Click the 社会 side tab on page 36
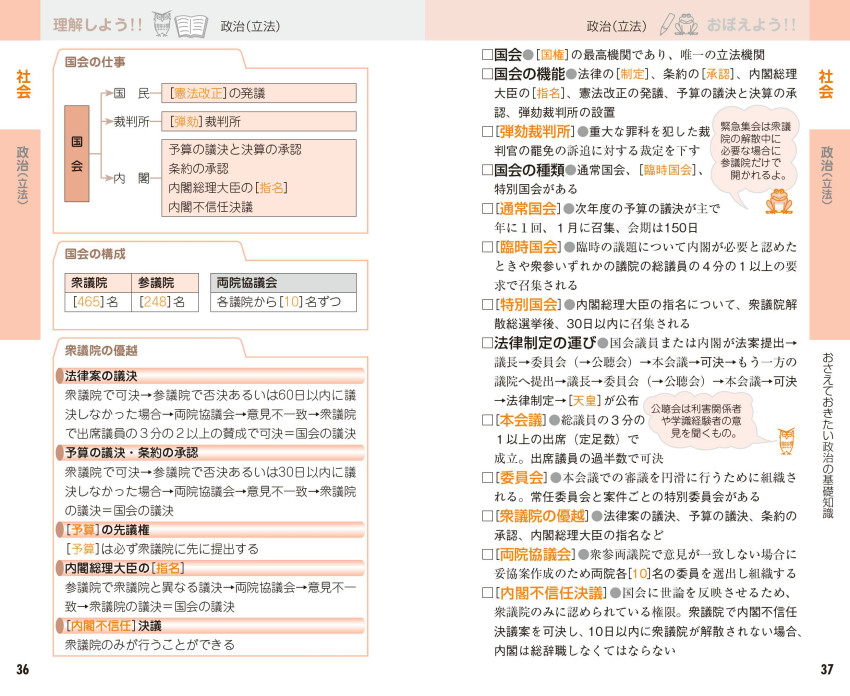The height and width of the screenshot is (696, 850). click(23, 84)
